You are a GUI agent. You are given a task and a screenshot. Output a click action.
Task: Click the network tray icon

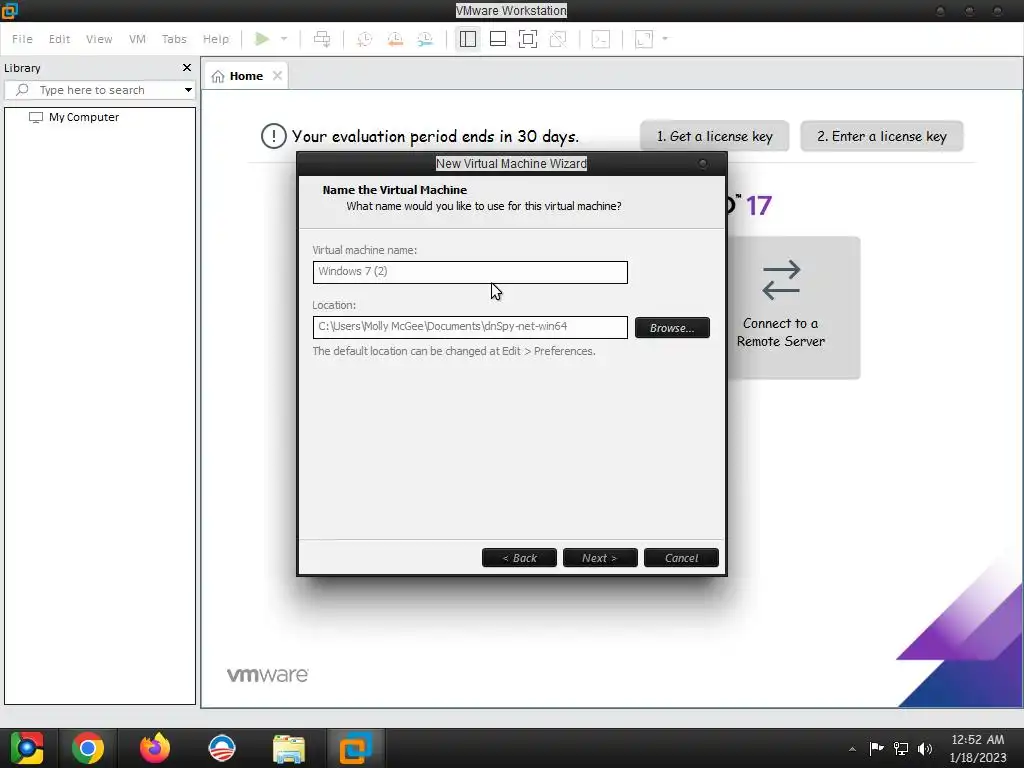(901, 748)
